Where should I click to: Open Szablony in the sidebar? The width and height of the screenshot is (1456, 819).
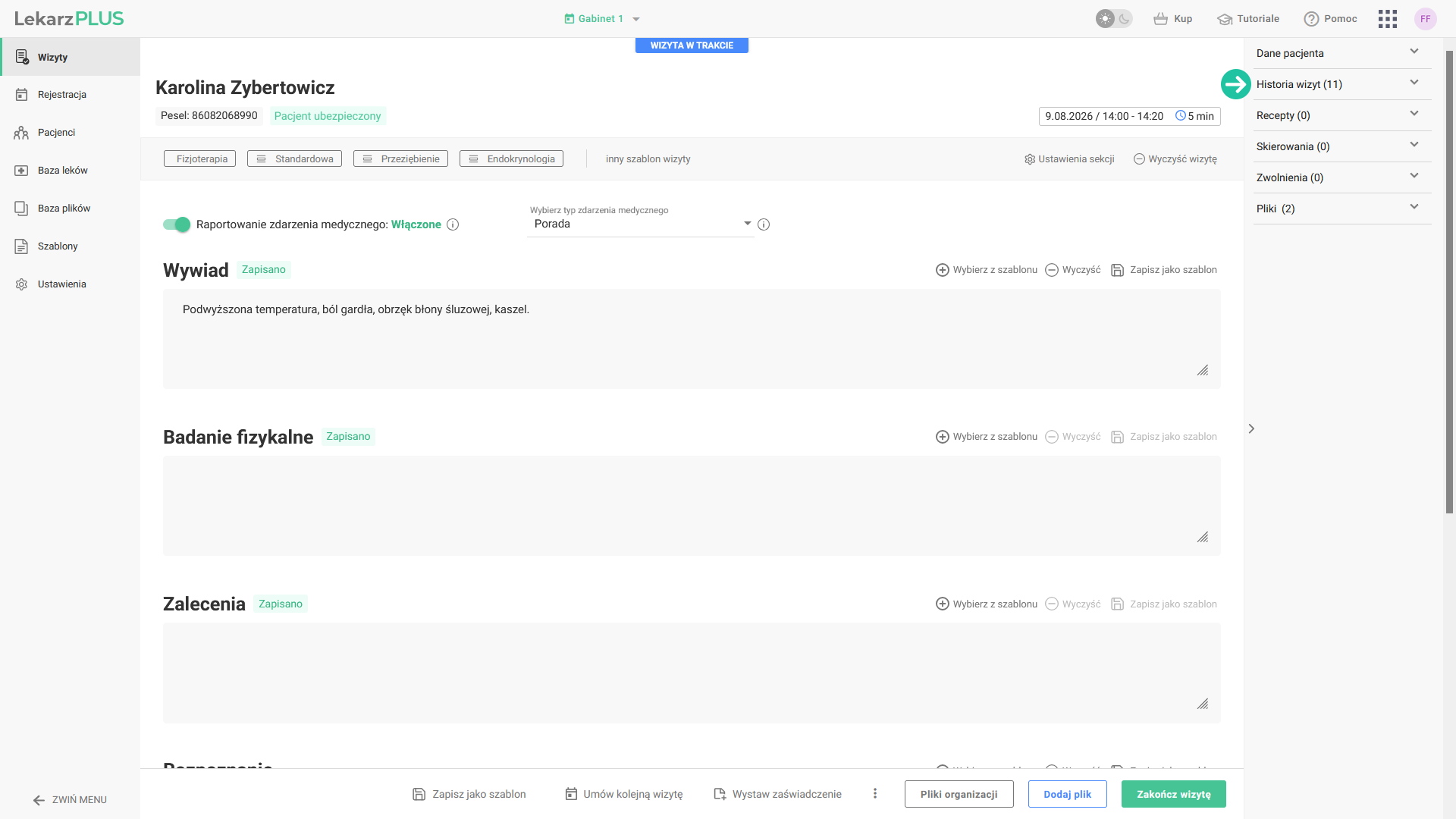coord(70,246)
